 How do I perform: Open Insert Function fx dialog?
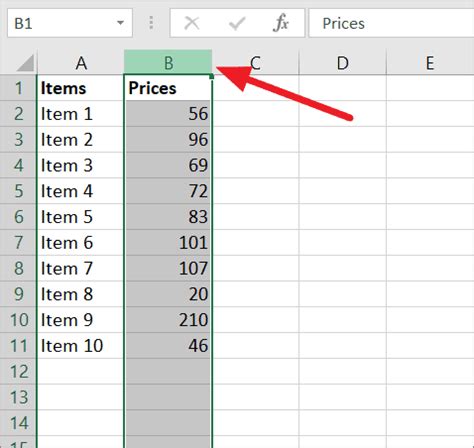pyautogui.click(x=281, y=23)
